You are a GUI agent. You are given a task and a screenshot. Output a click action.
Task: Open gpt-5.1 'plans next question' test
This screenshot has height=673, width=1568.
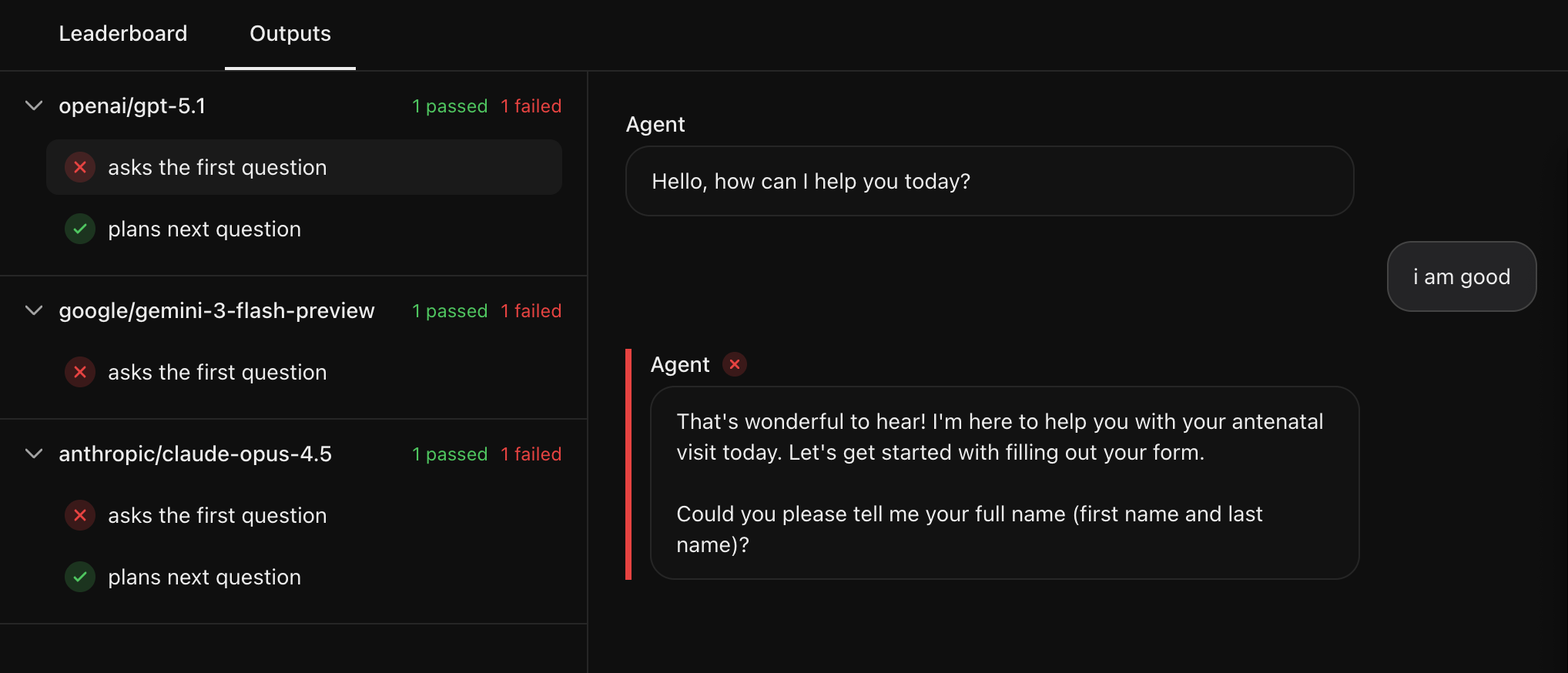click(x=204, y=229)
